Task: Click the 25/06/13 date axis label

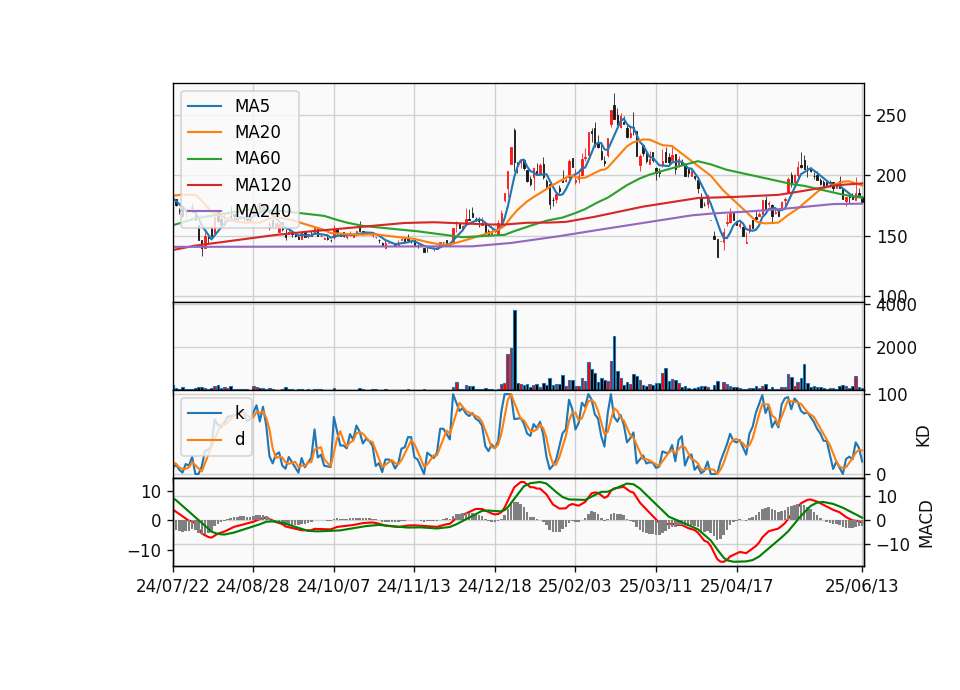Action: [861, 586]
